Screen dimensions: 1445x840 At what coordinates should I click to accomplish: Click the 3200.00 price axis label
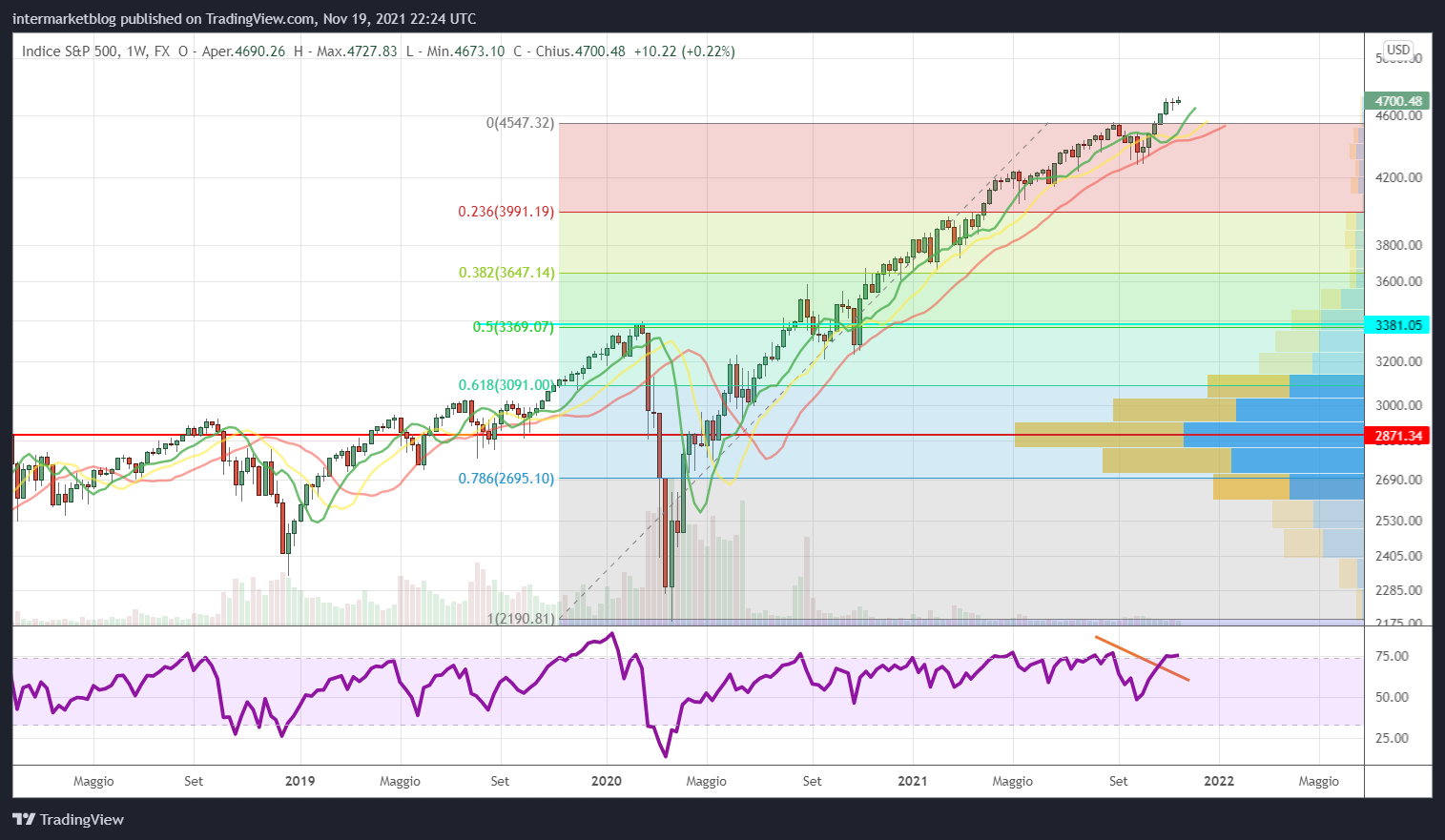(1398, 361)
